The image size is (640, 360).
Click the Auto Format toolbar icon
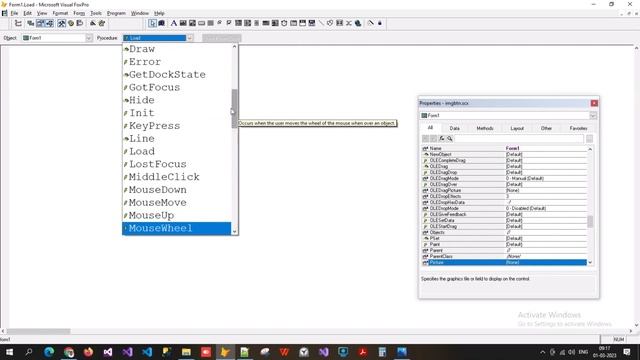tap(101, 23)
